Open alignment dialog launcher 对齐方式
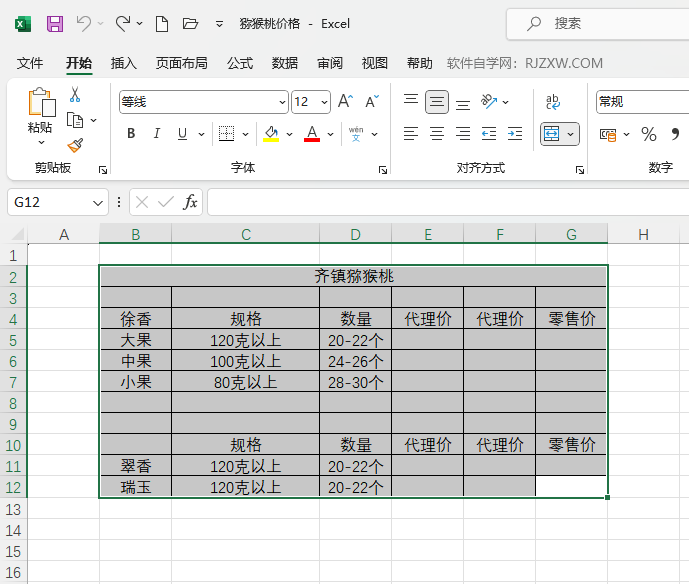 (580, 170)
